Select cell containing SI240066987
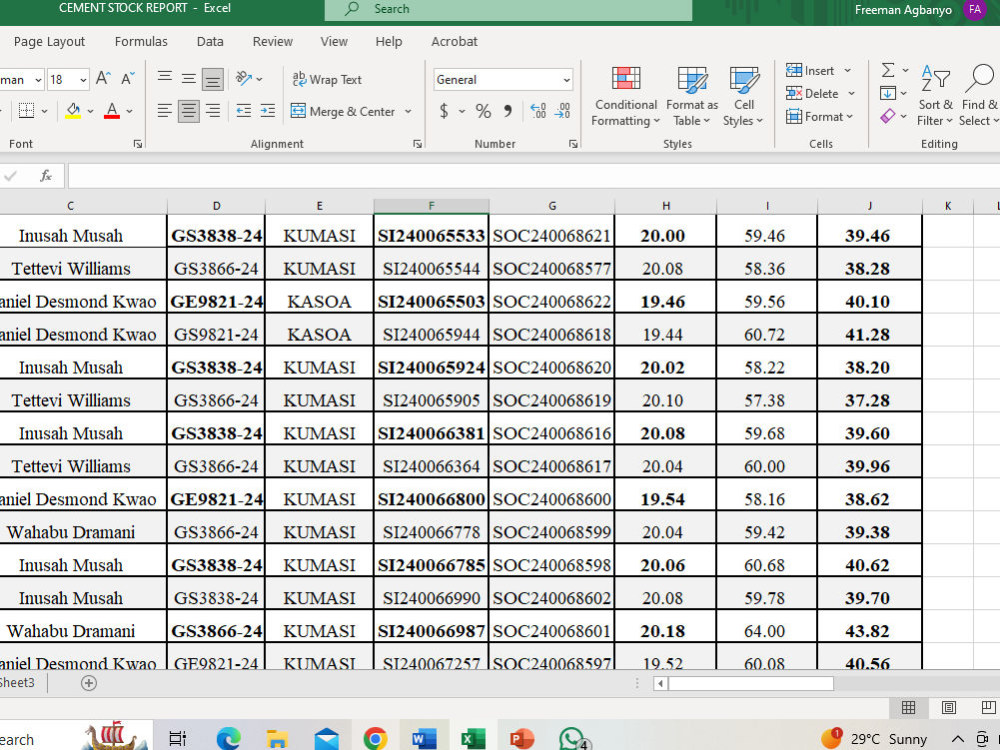Screen dimensions: 1000x750 431,631
